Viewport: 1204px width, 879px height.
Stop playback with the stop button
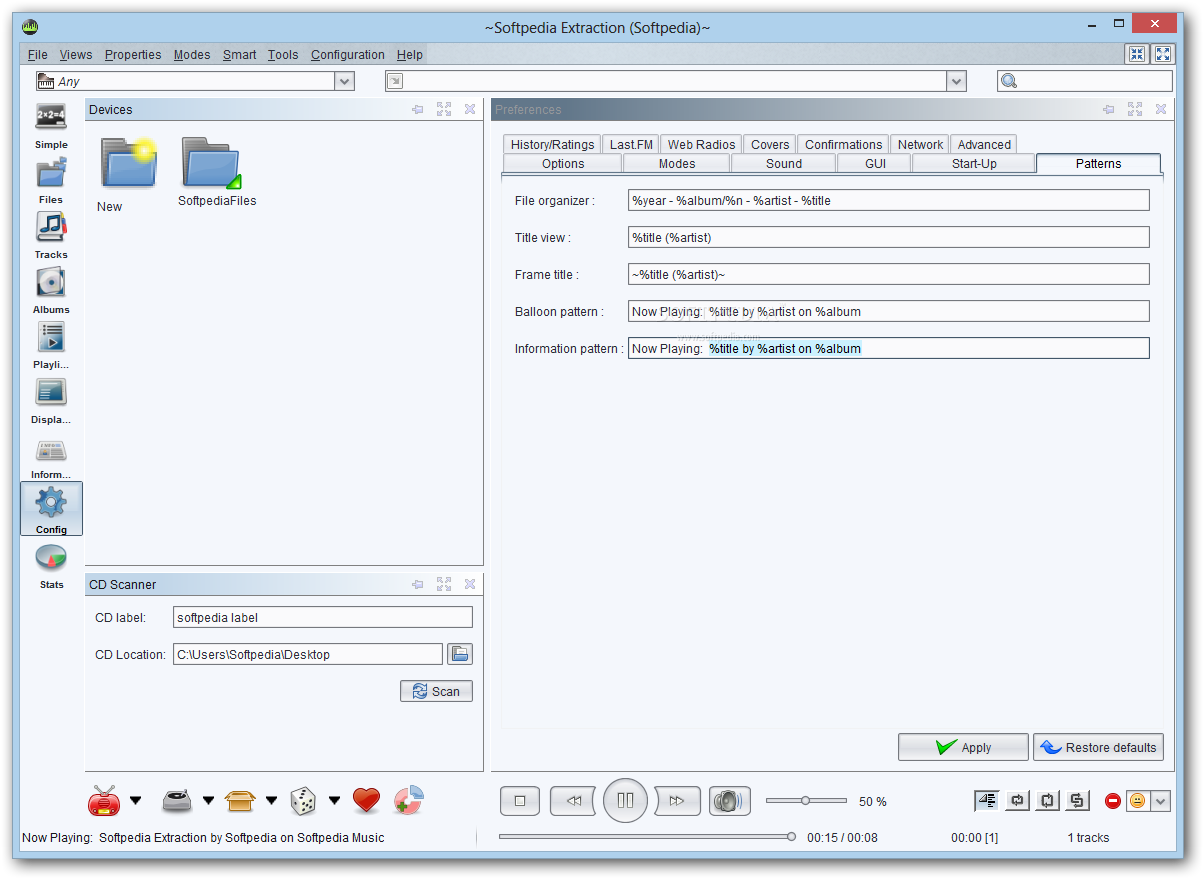[x=520, y=801]
